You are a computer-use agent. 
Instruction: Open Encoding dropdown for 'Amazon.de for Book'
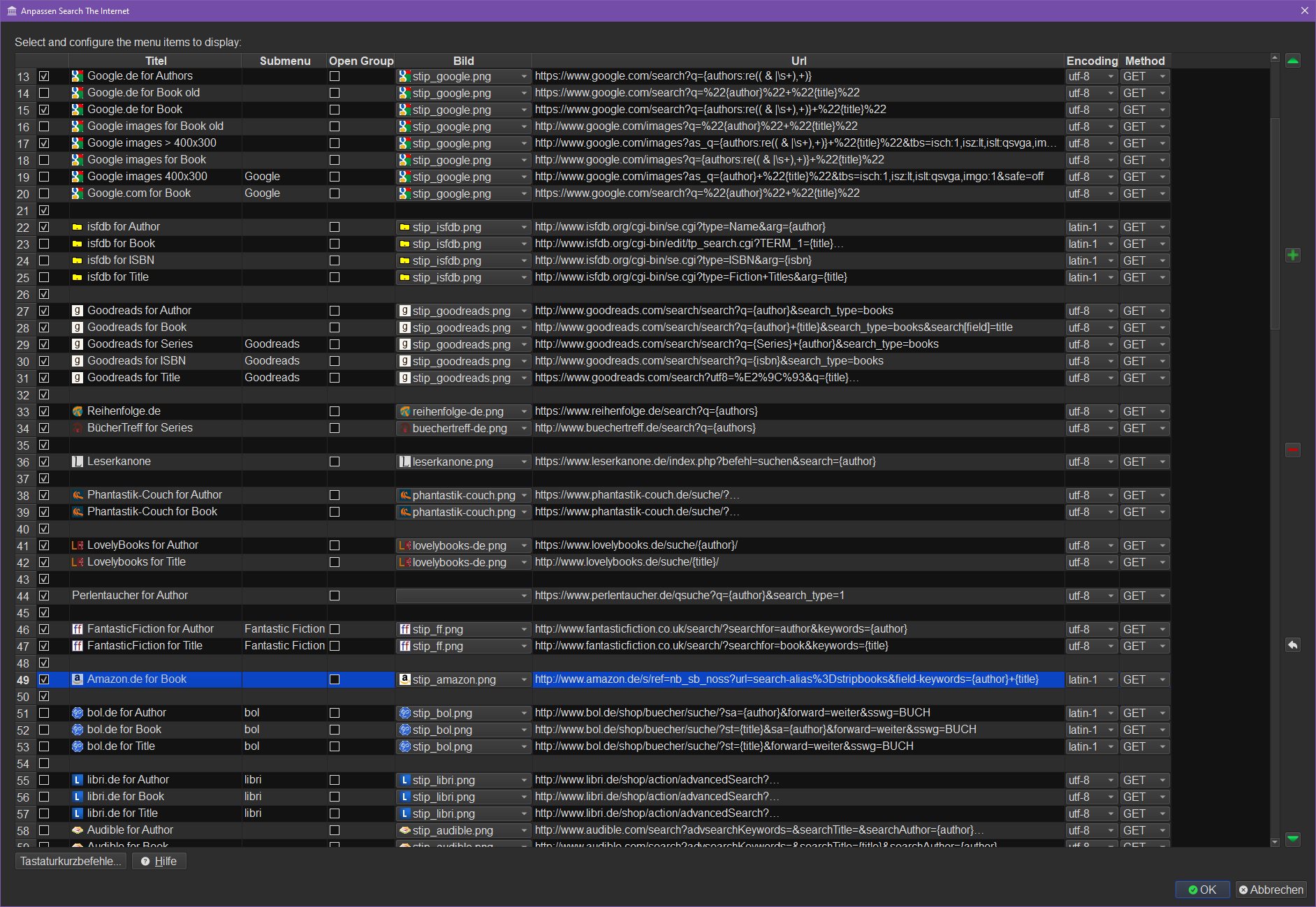1092,679
